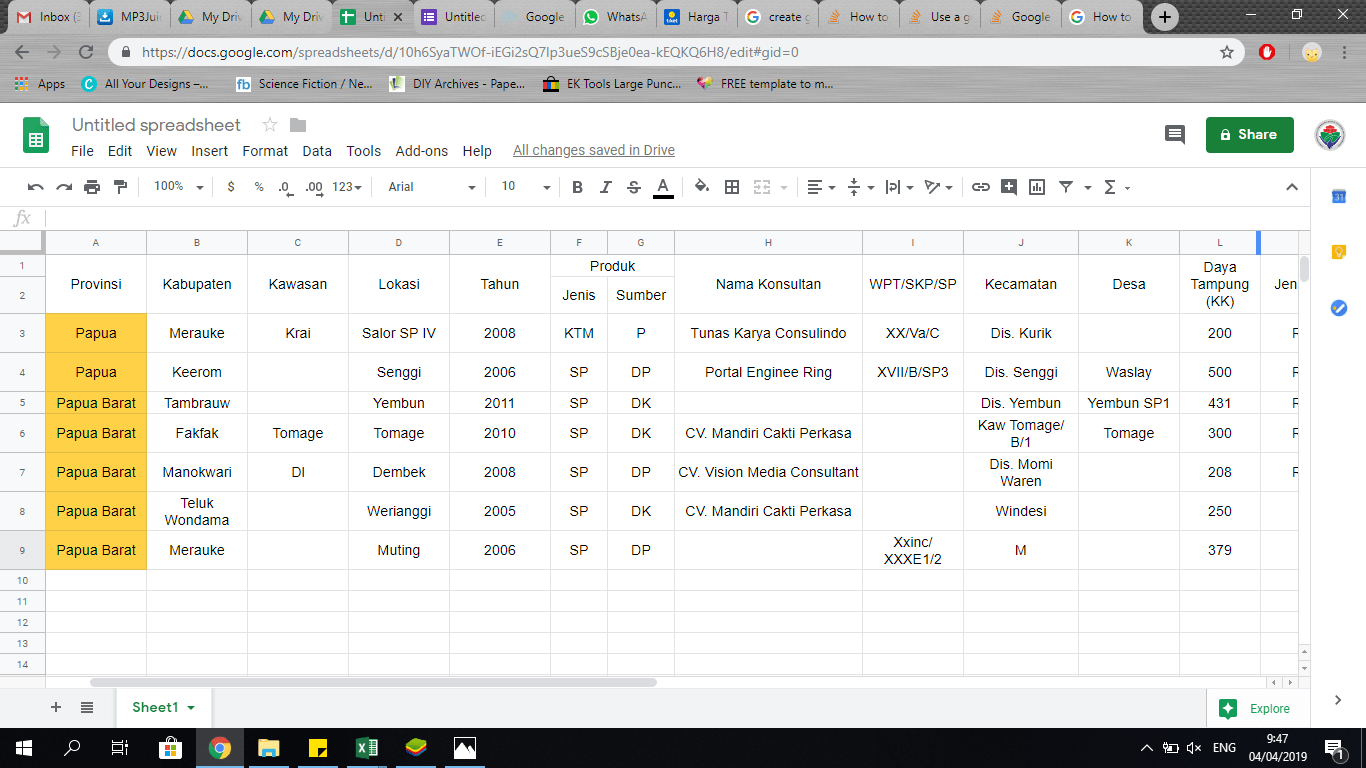Open the All Sheets list
Viewport: 1366px width, 768px height.
(87, 707)
